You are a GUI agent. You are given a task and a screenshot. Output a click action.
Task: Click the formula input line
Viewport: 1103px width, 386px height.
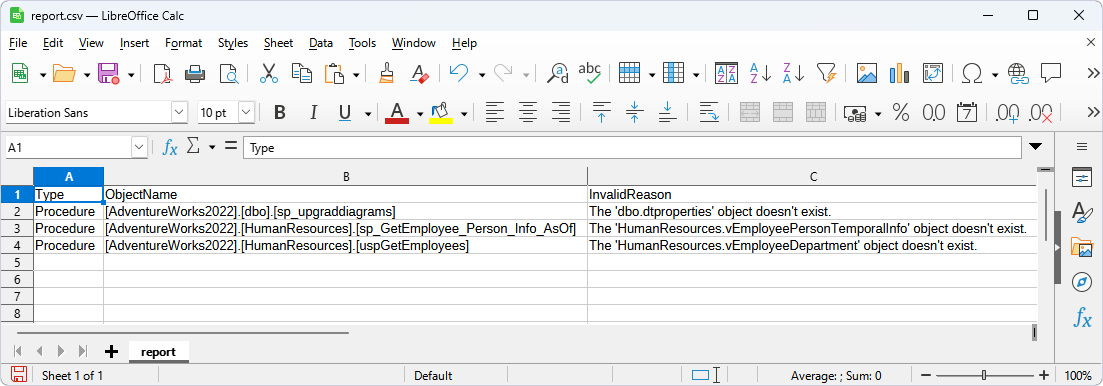coord(632,148)
